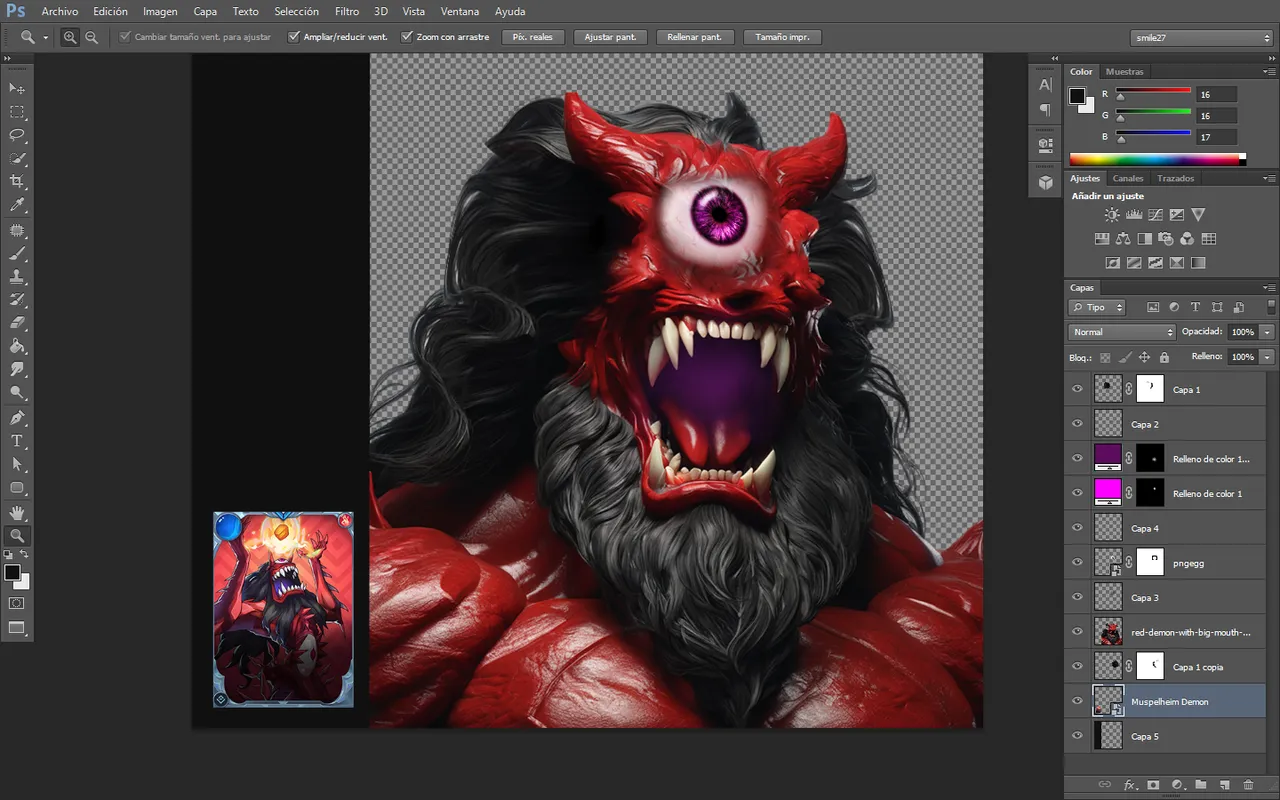Click the color spectrum ramp
1280x800 pixels.
1157,158
